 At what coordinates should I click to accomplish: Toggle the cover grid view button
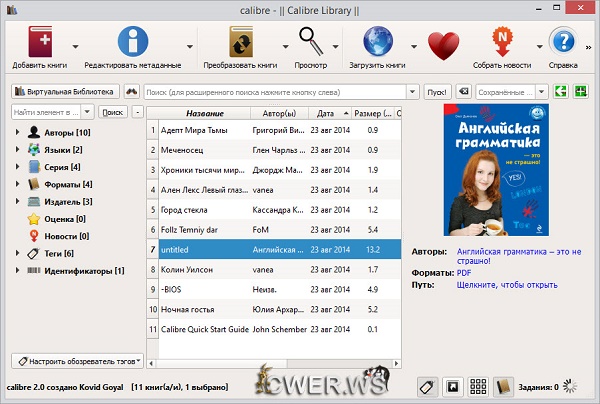coord(478,386)
